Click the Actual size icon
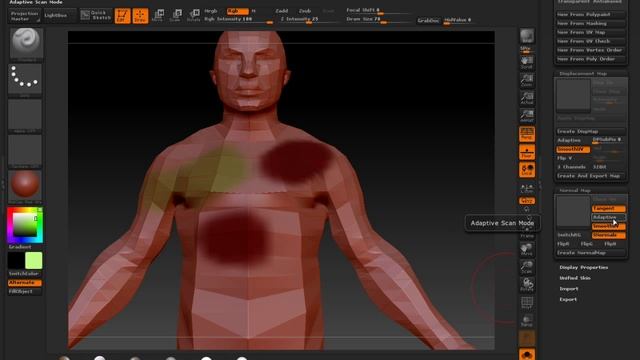The height and width of the screenshot is (360, 640). click(527, 98)
